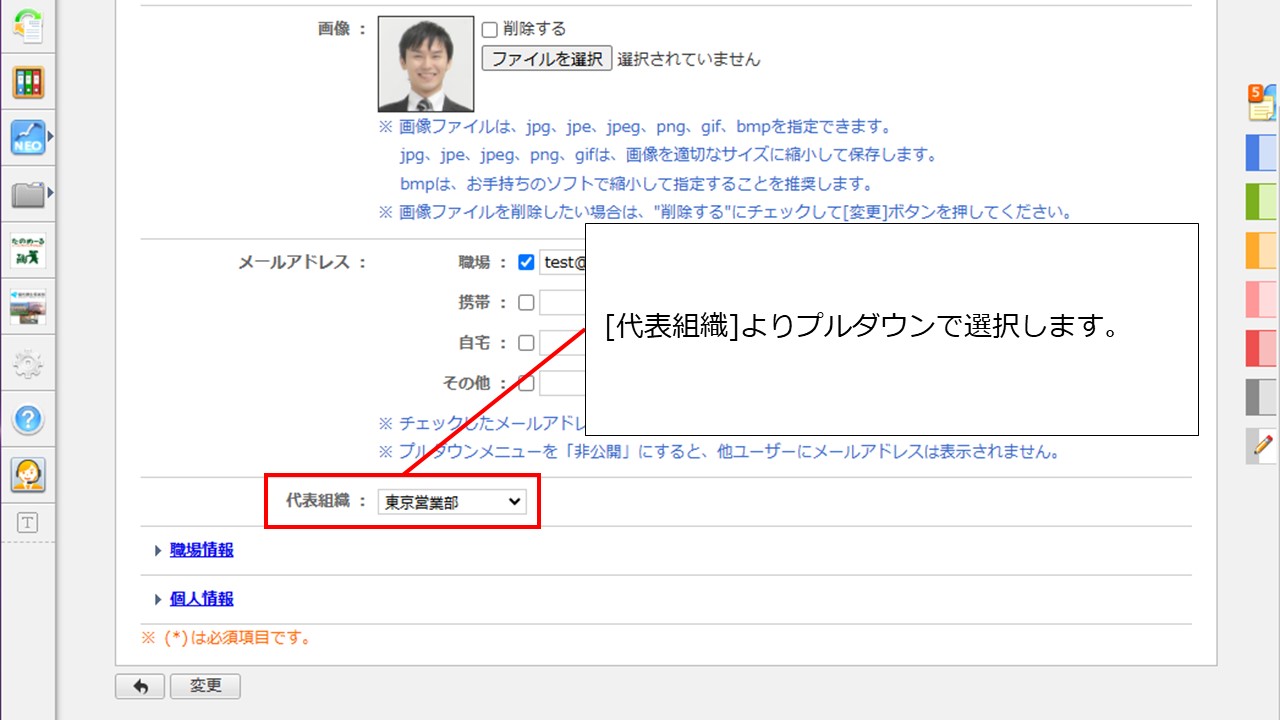
Task: Enable the 携帯 email checkbox
Action: click(x=526, y=303)
